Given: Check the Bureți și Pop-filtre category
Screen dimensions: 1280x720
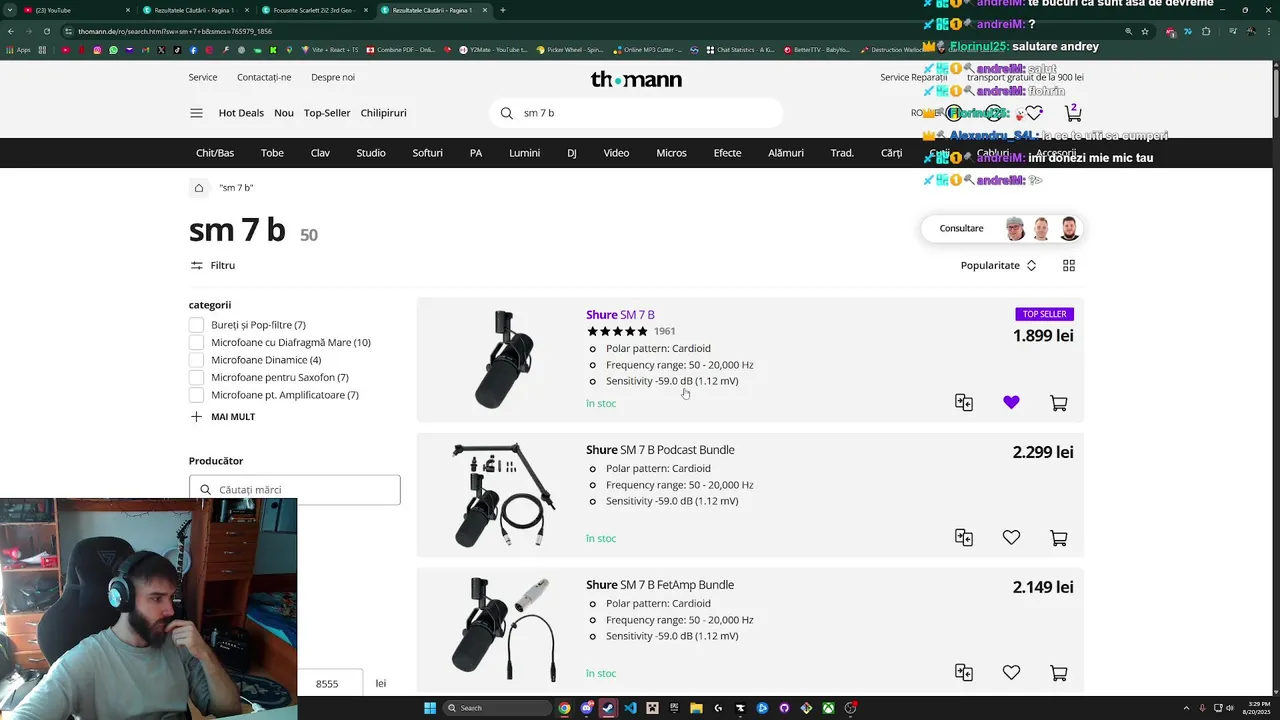Looking at the screenshot, I should pos(196,325).
